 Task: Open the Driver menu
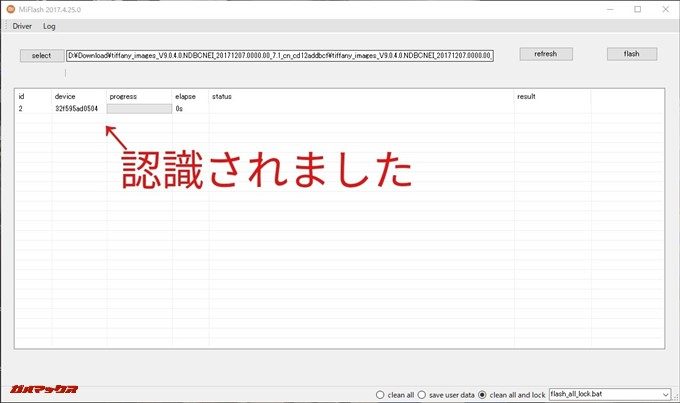pyautogui.click(x=22, y=25)
